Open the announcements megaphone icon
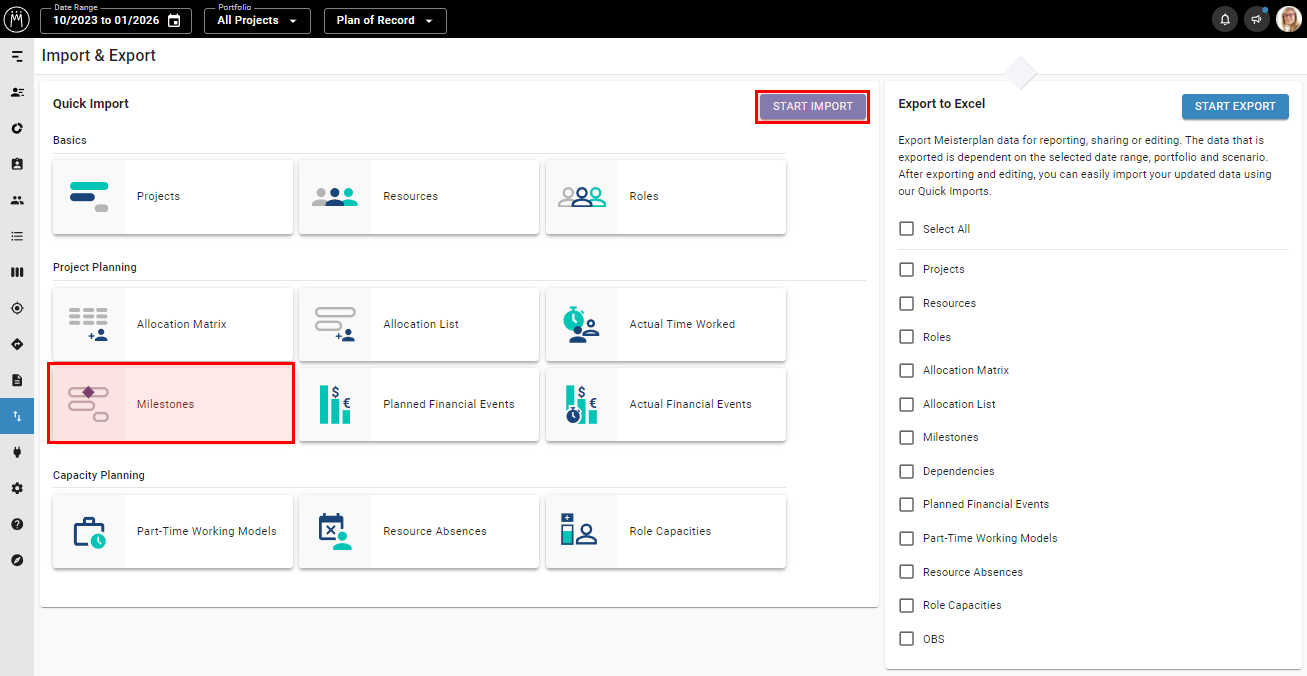The height and width of the screenshot is (676, 1307). (x=1257, y=19)
